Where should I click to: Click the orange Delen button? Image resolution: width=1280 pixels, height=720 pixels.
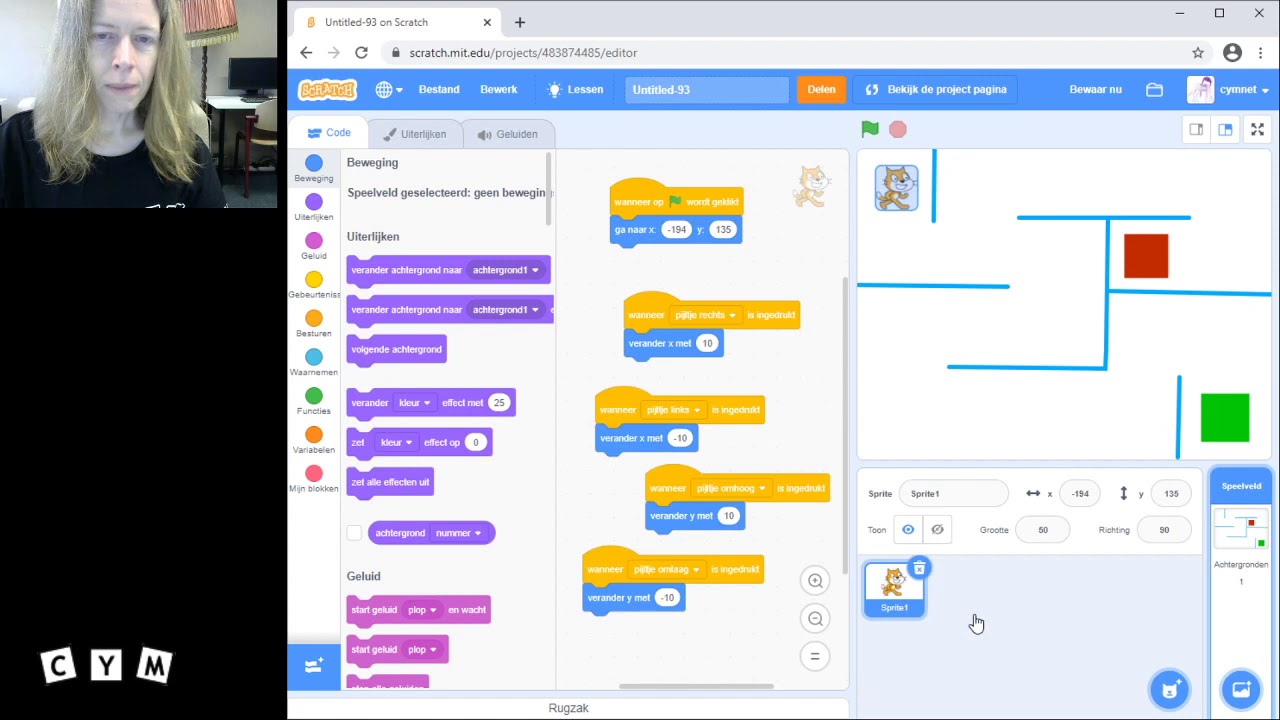tap(821, 89)
